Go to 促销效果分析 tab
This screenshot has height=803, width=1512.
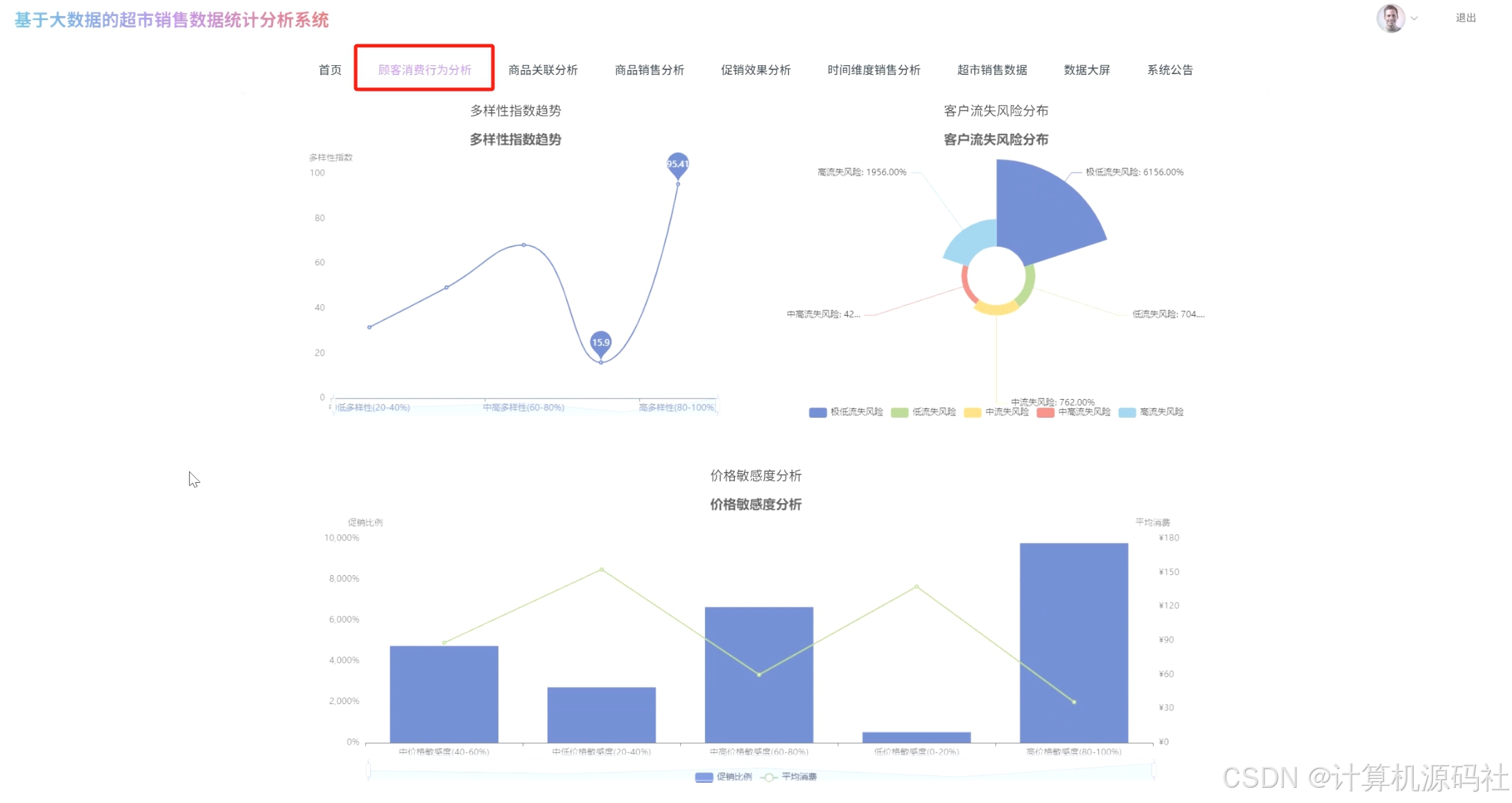[x=756, y=70]
